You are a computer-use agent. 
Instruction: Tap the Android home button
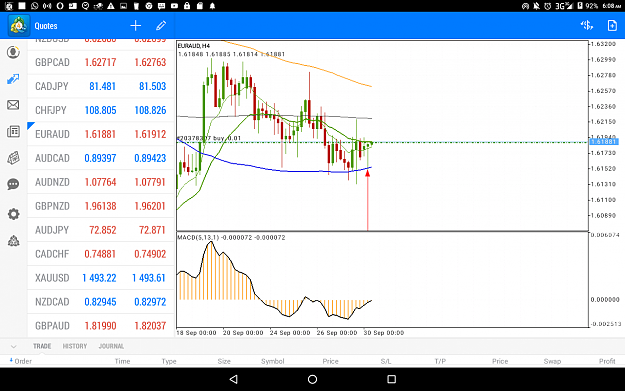[x=312, y=379]
